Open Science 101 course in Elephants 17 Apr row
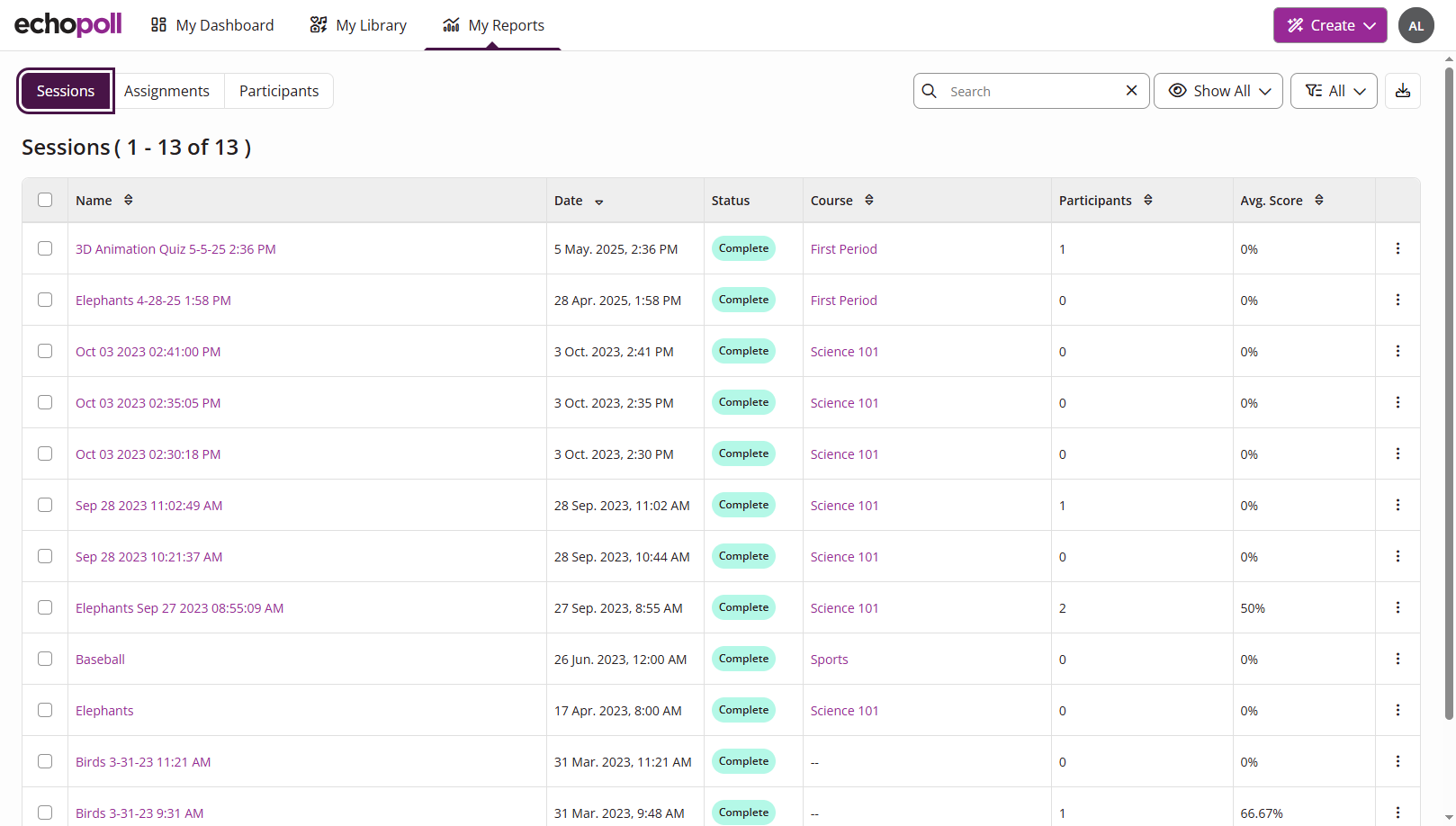Screen dimensions: 1456x826 [x=844, y=711]
